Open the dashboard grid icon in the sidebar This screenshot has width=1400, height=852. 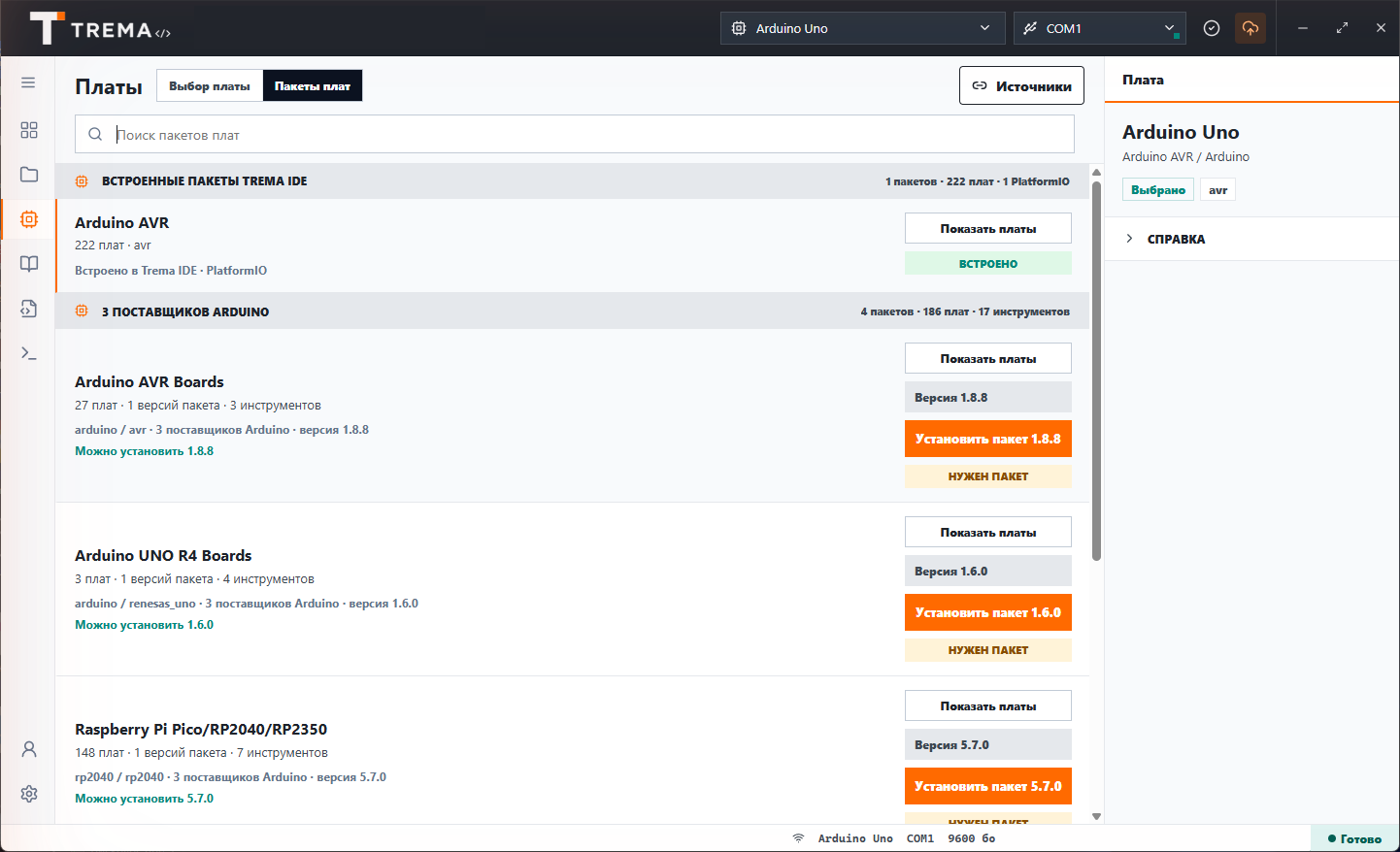29,130
